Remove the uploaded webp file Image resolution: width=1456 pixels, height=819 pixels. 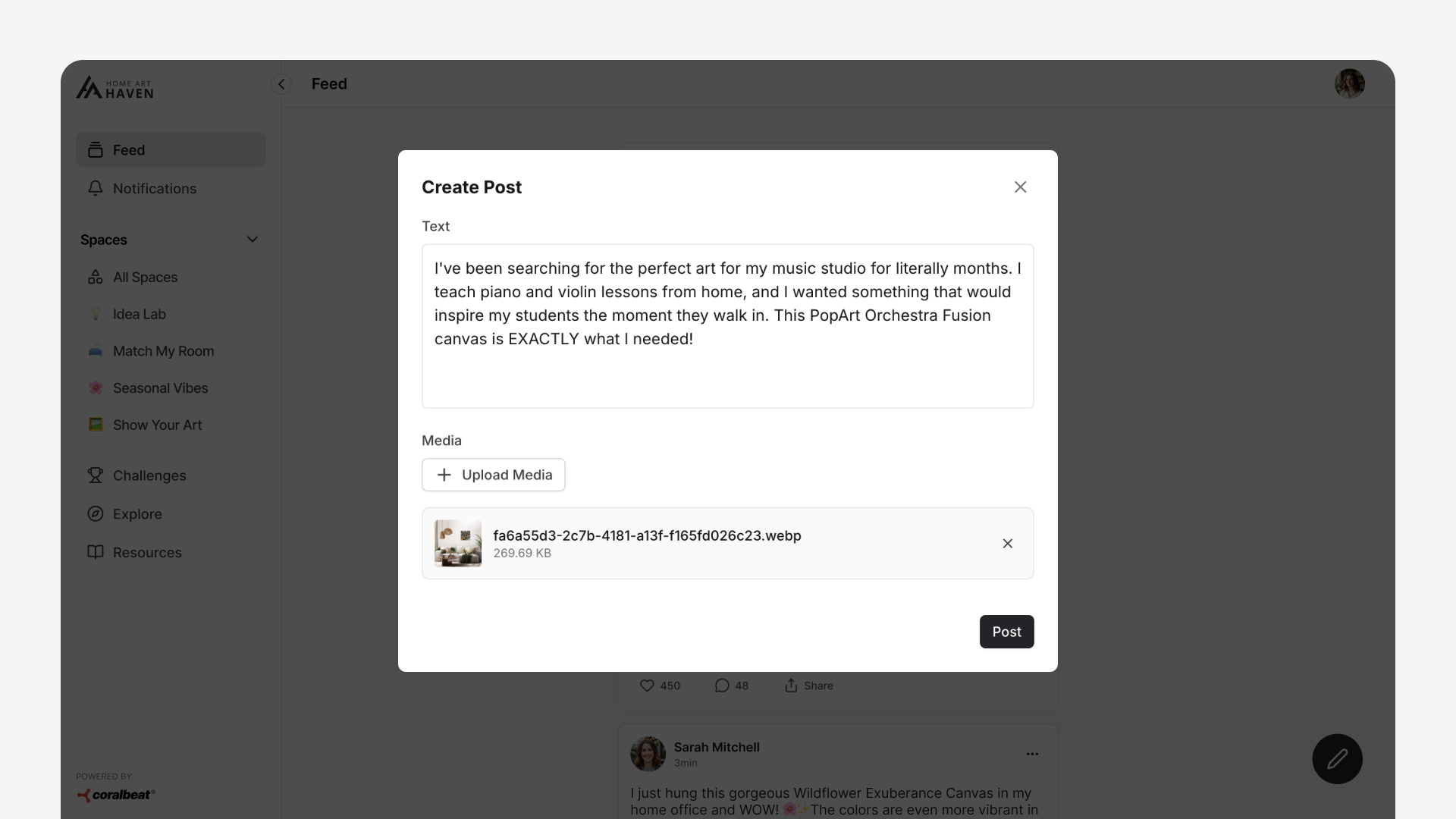(x=1007, y=544)
